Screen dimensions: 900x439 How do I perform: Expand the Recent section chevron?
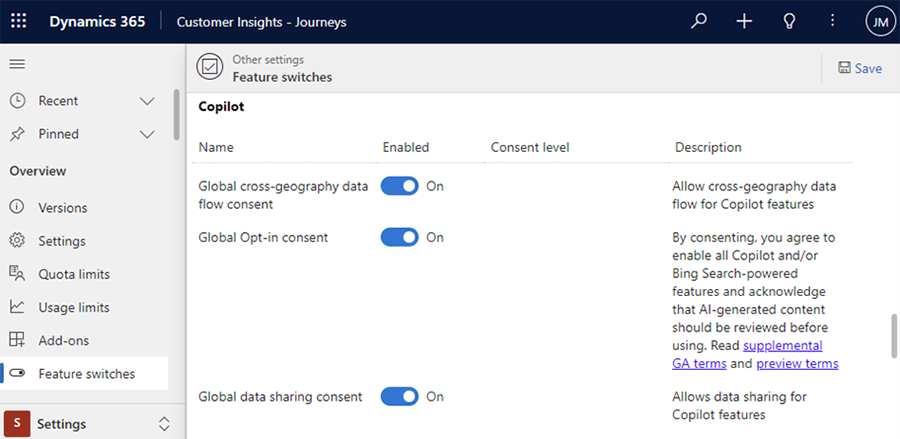[x=147, y=101]
